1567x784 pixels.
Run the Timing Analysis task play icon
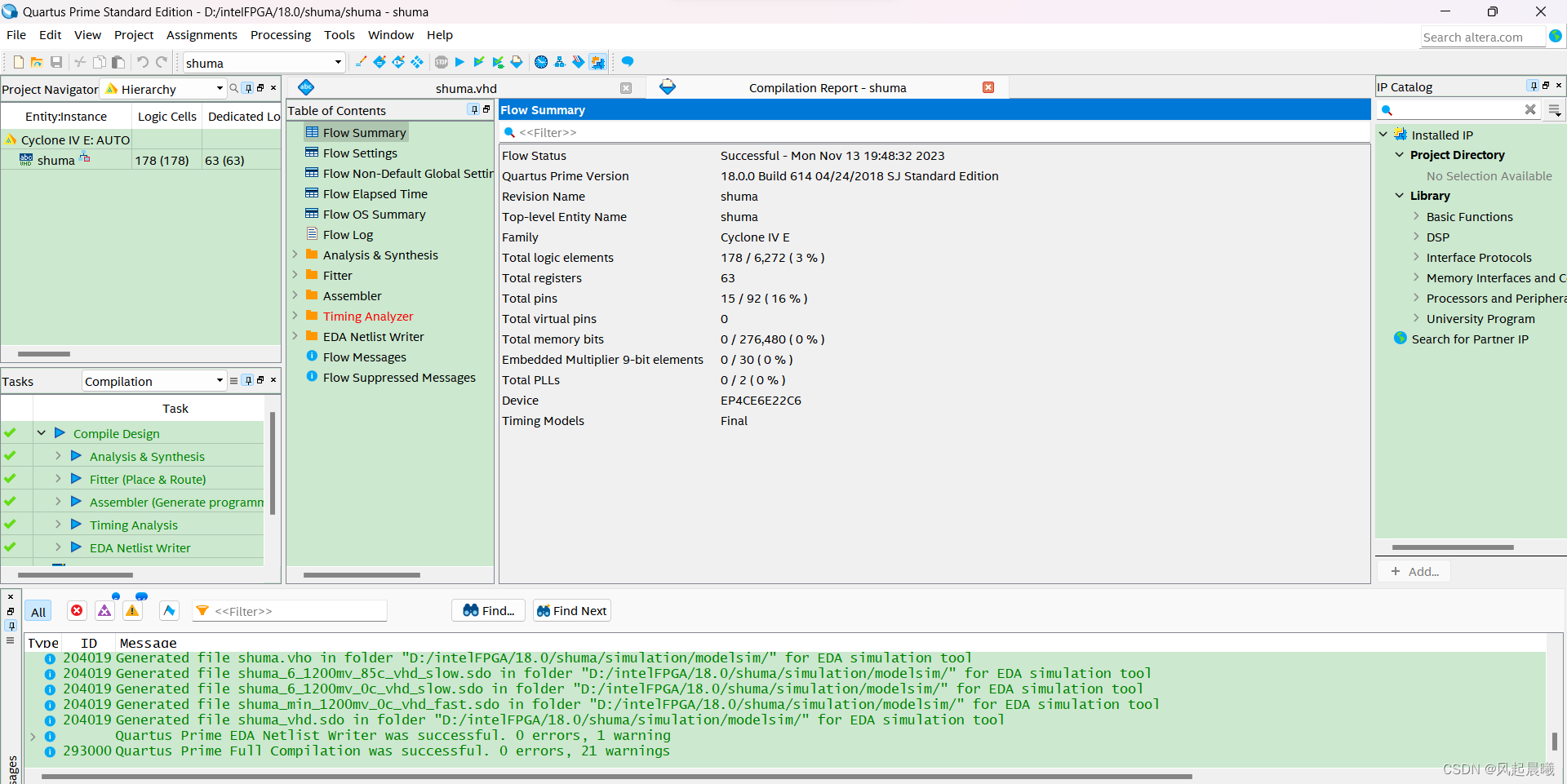(x=76, y=525)
